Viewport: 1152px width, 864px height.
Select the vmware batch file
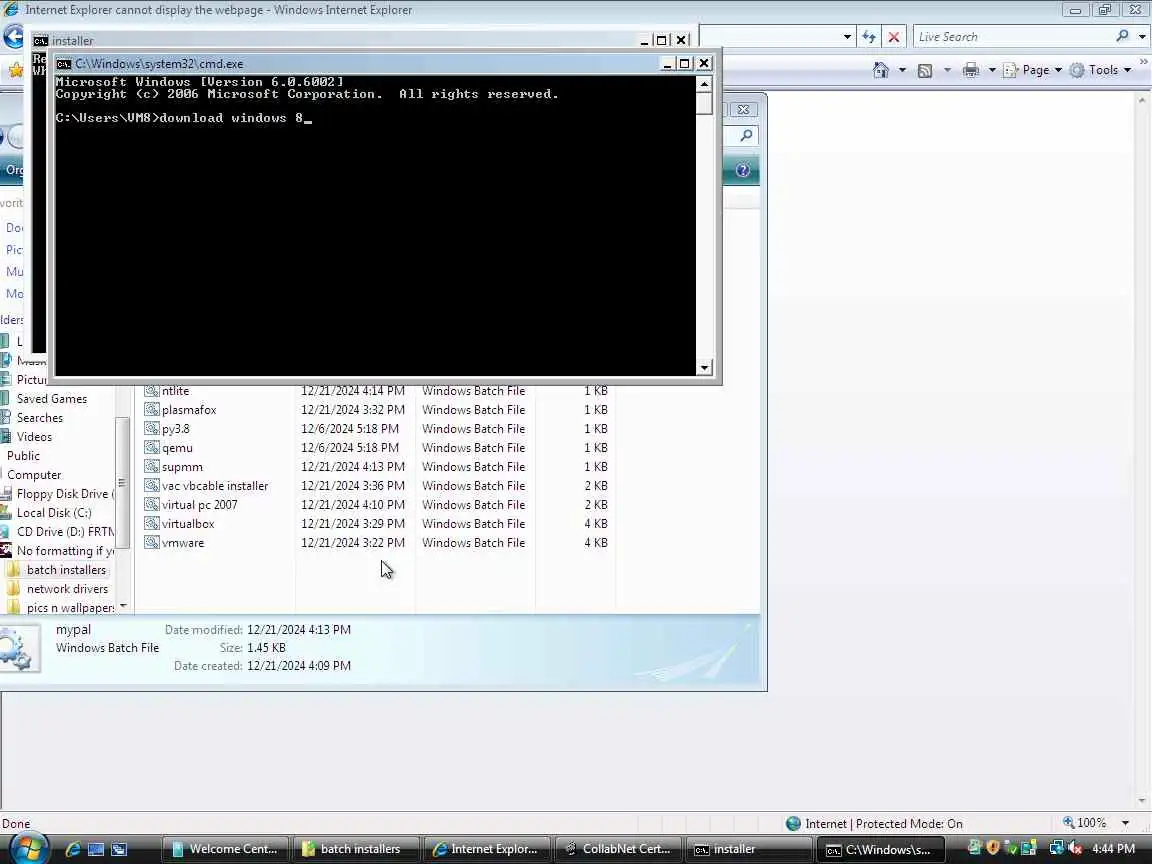183,544
